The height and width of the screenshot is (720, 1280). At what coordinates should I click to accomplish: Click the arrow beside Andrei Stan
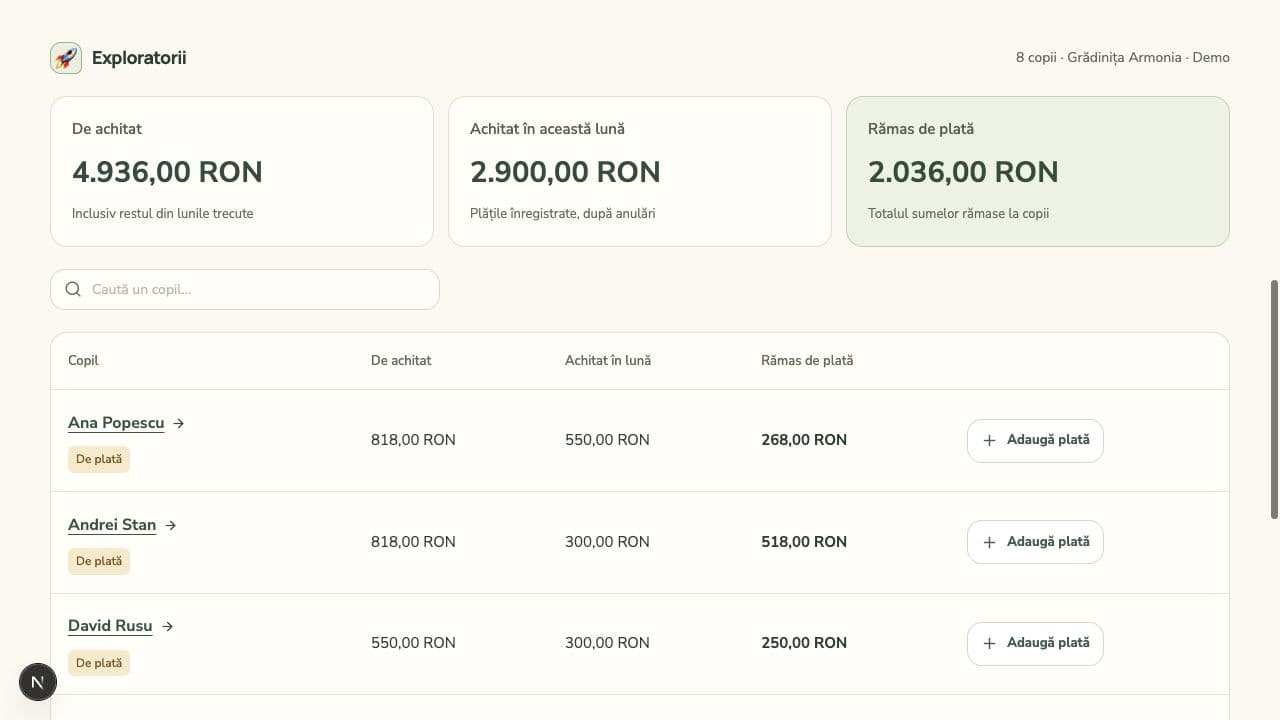(x=171, y=525)
